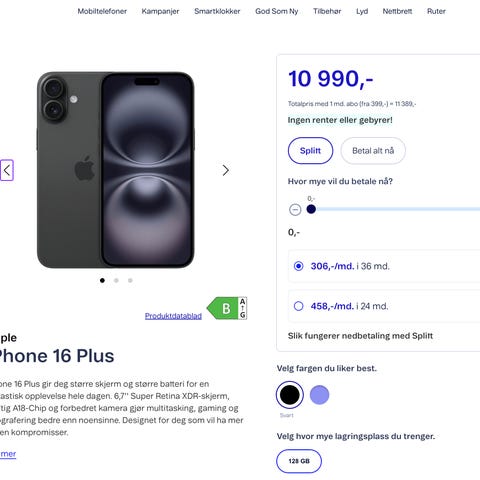Image resolution: width=480 pixels, height=480 pixels.
Task: Choose the Splitt payment option
Action: [x=310, y=151]
